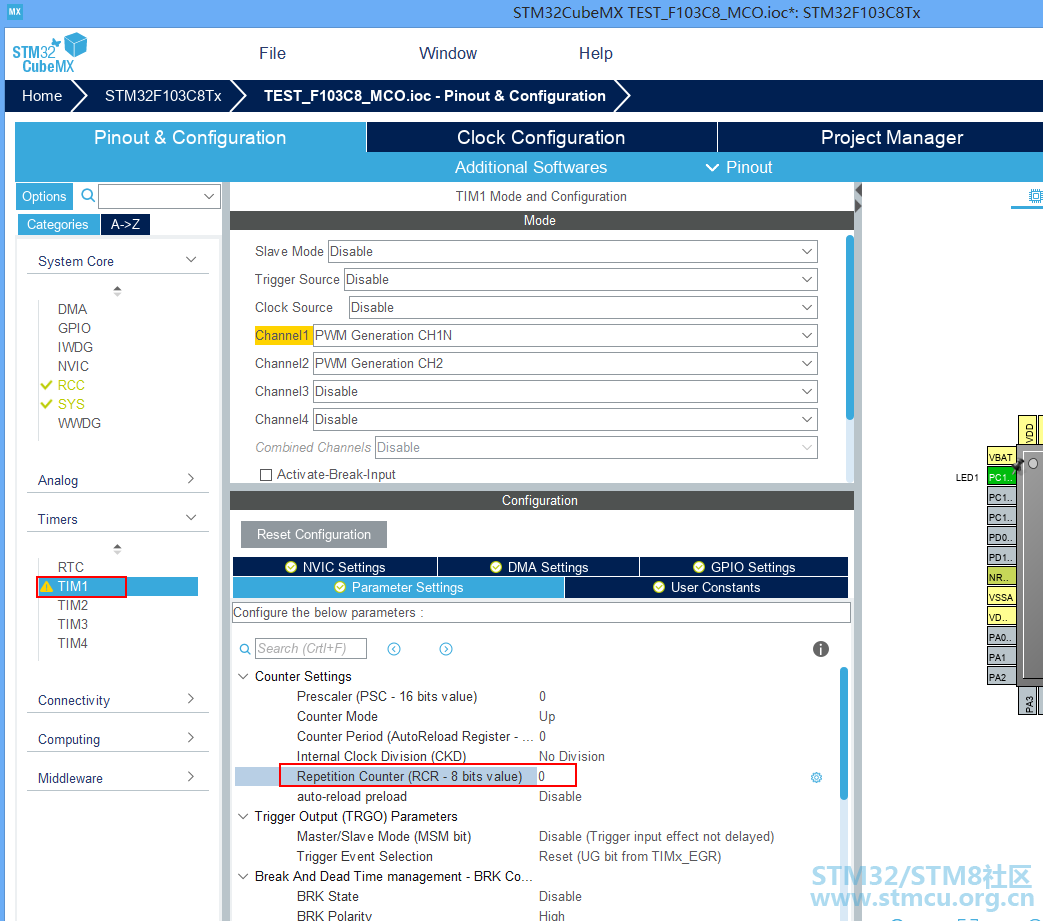1043x921 pixels.
Task: Click the STM32F103C8Tx breadcrumb
Action: [x=163, y=96]
